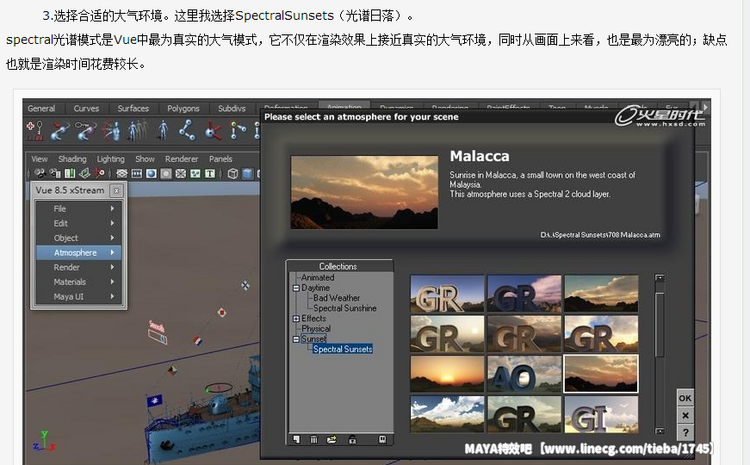Select the IK handle tool with red arrow
Screen dimensions: 750x465
(60, 131)
